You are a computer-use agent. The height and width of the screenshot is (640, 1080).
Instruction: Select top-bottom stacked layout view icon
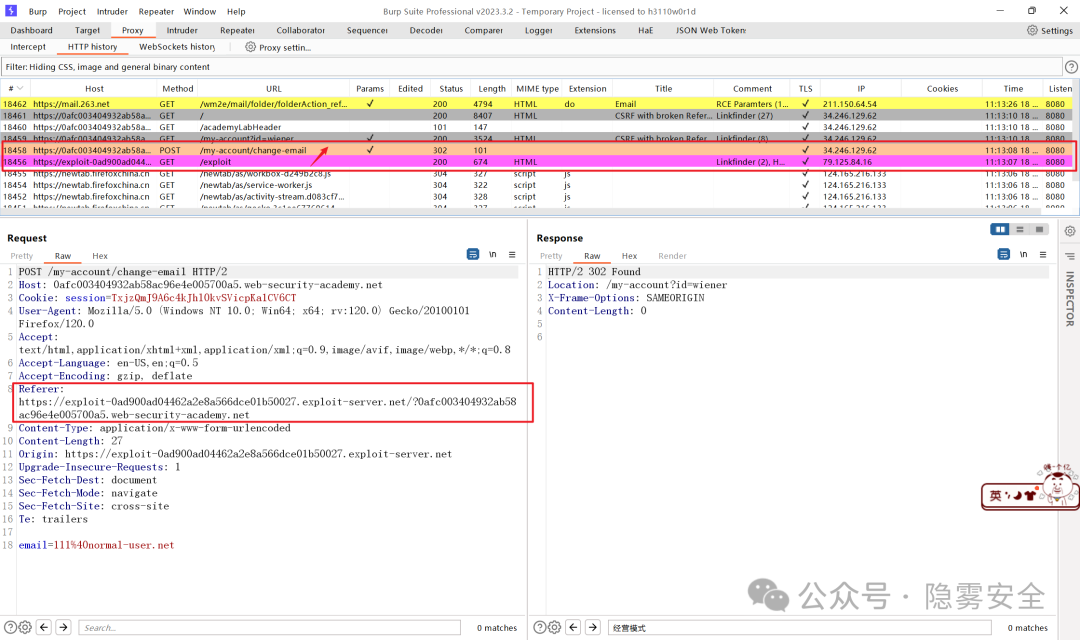pyautogui.click(x=1020, y=229)
